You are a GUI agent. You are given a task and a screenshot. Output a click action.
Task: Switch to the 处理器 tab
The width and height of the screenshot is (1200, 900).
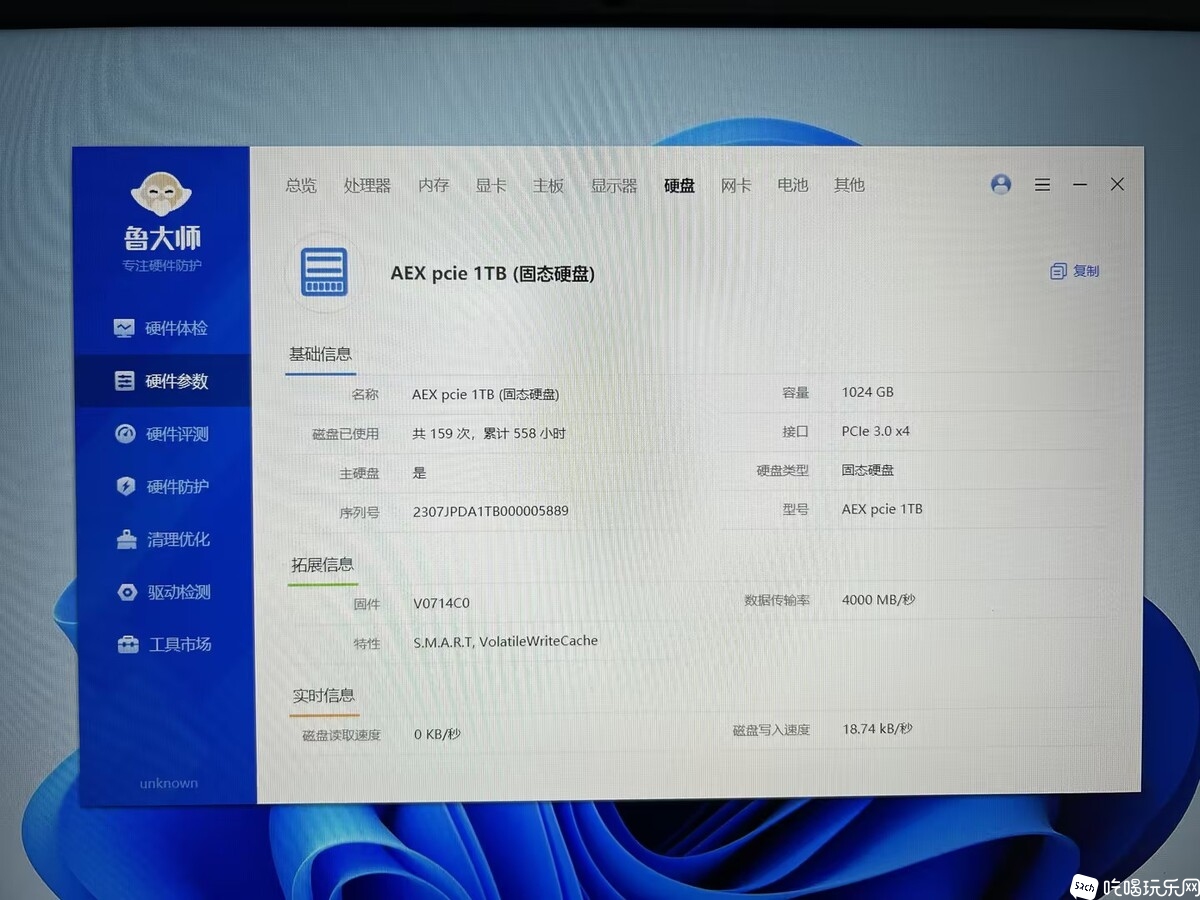pos(367,185)
